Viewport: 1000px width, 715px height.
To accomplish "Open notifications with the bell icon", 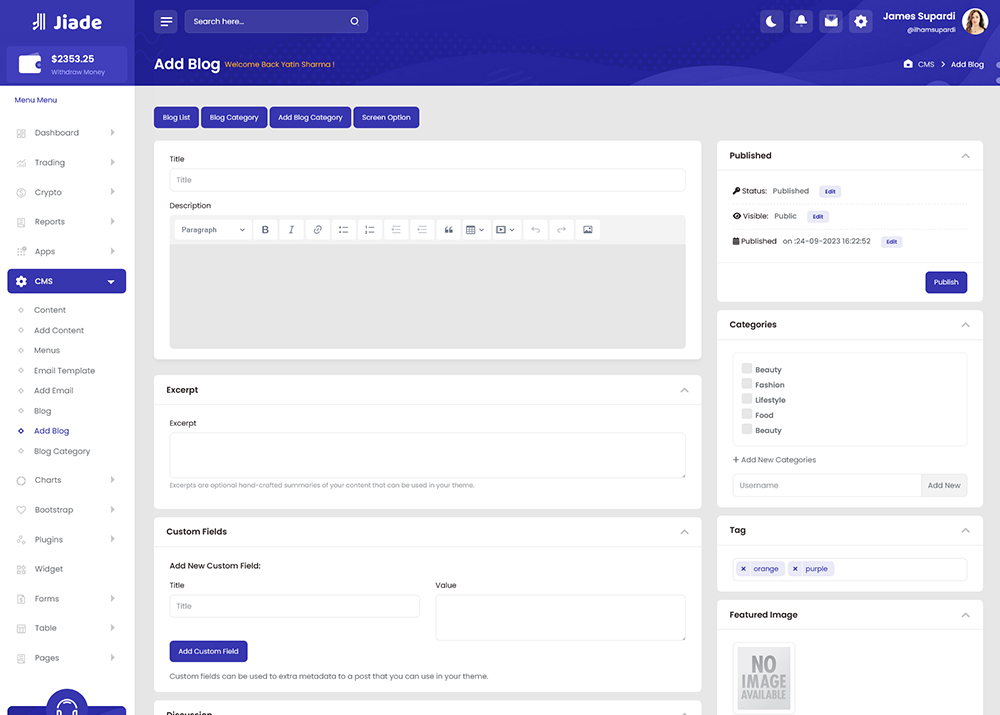I will tap(801, 21).
